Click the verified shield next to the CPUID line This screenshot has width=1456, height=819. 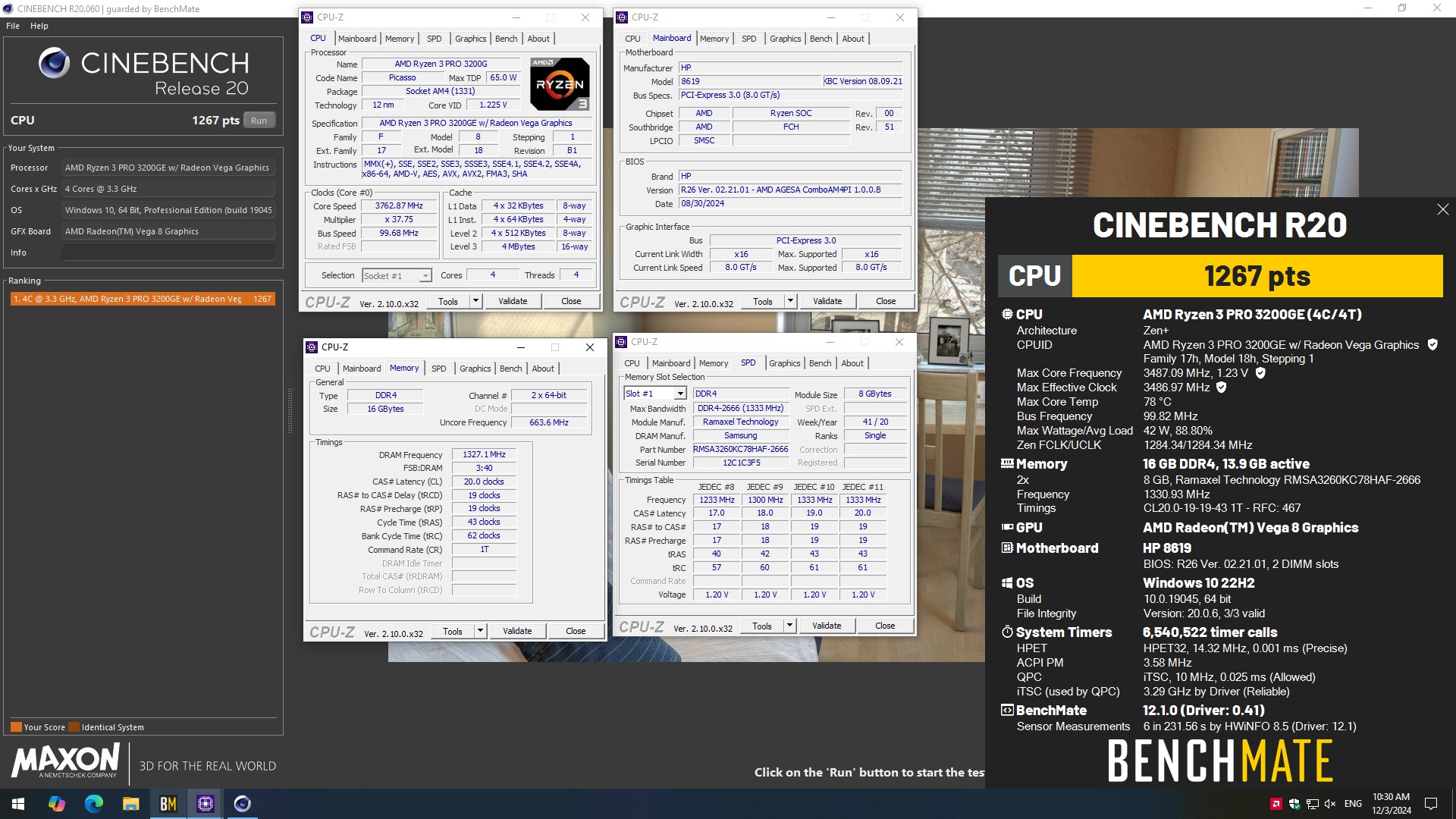point(1432,344)
